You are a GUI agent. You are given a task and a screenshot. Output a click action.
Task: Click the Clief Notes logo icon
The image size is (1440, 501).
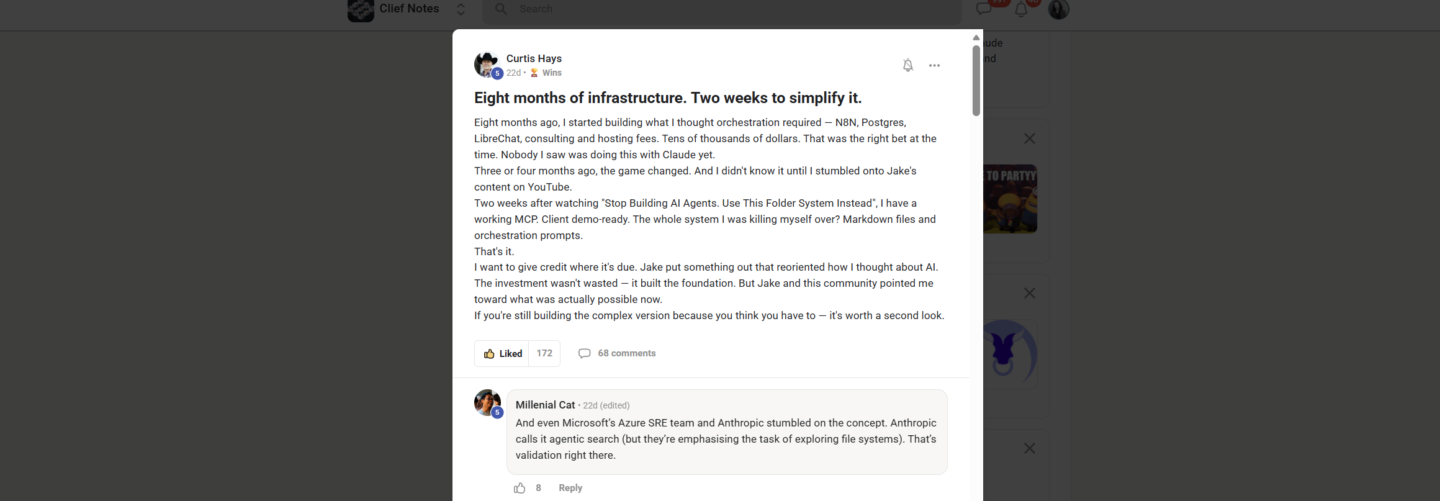click(360, 9)
